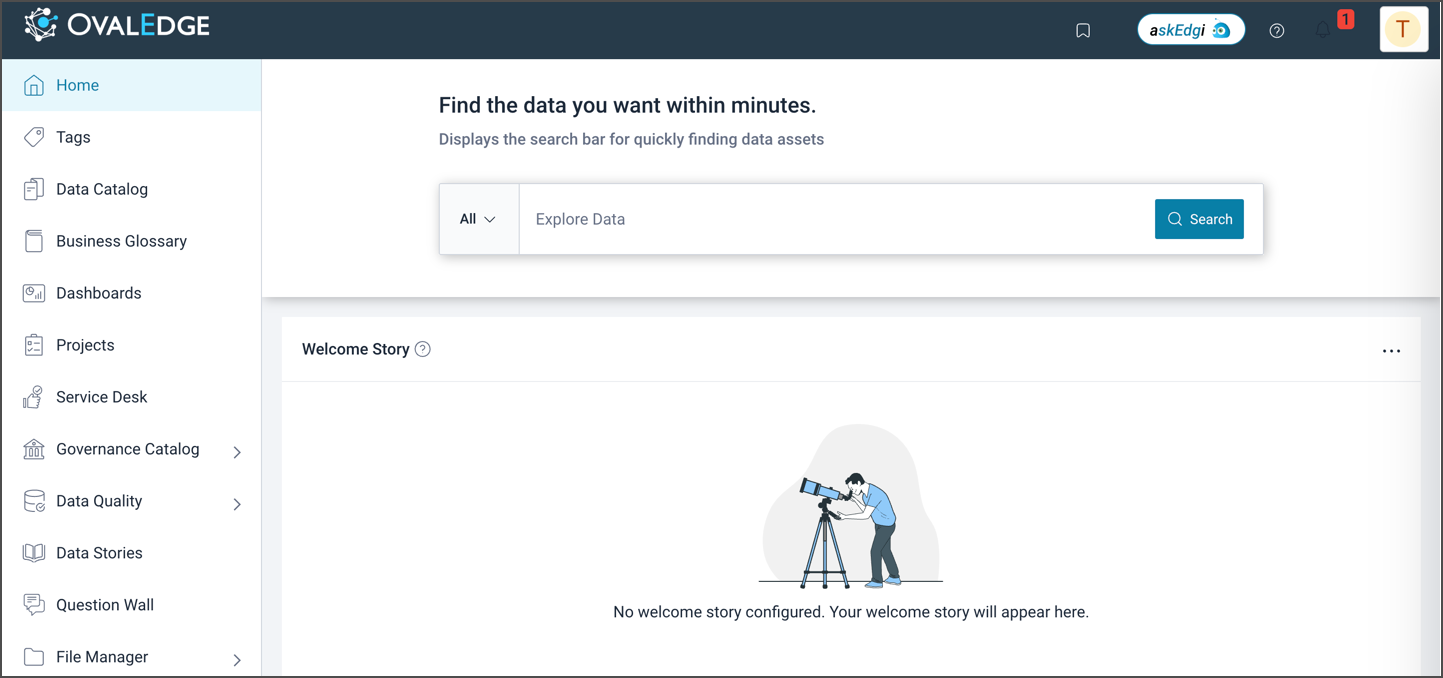Click the help question mark icon in header

1276,31
